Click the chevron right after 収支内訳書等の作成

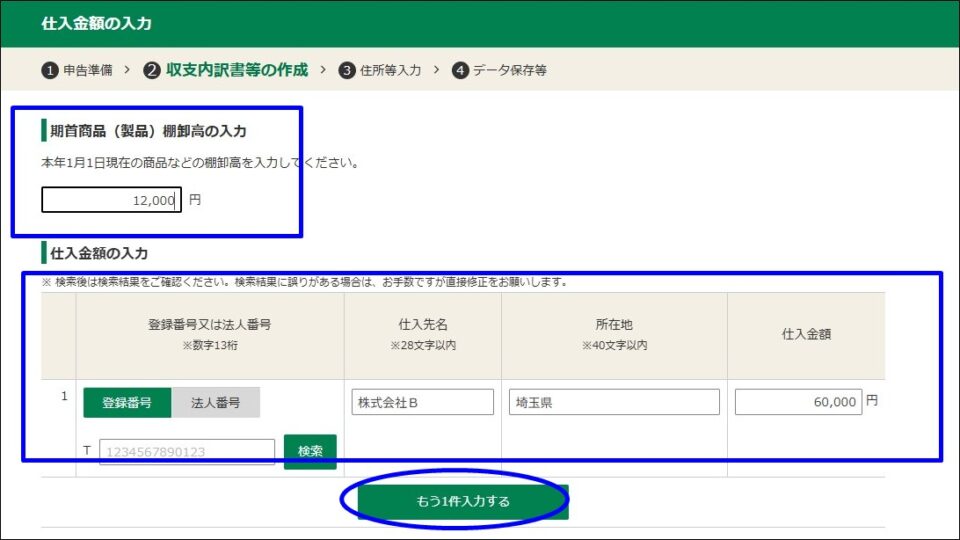322,70
